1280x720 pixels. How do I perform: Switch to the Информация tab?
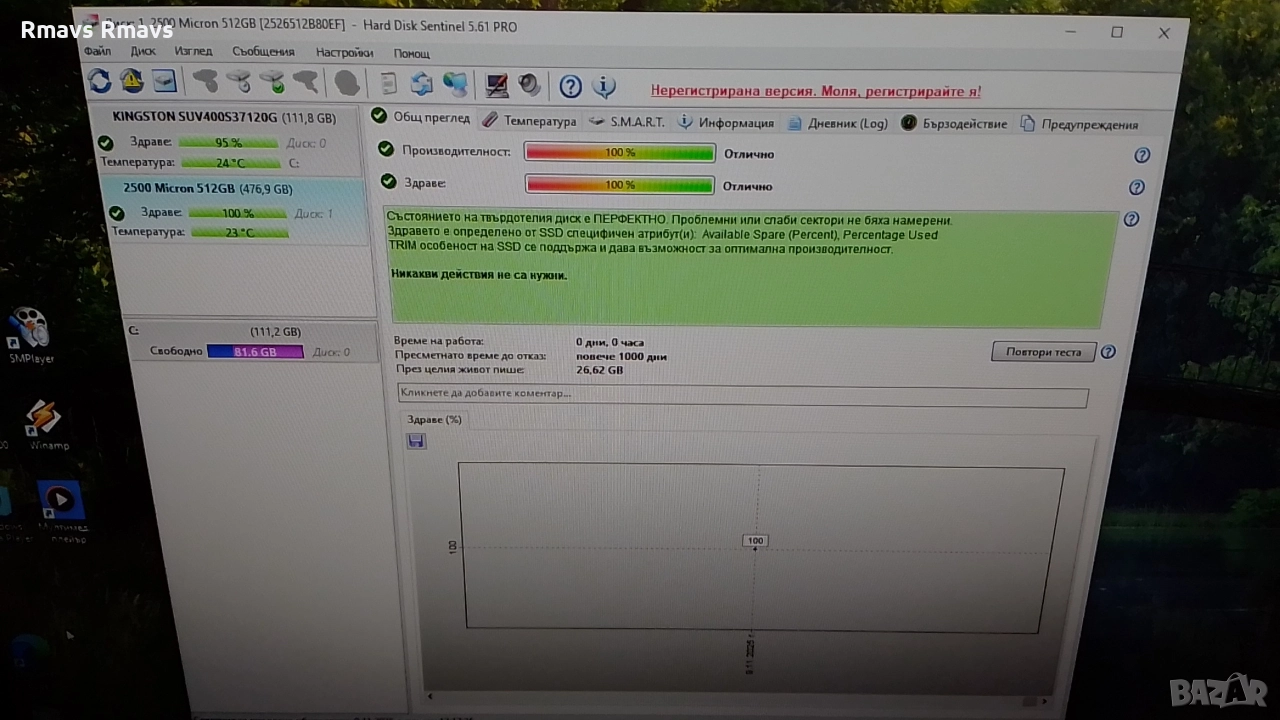(726, 123)
